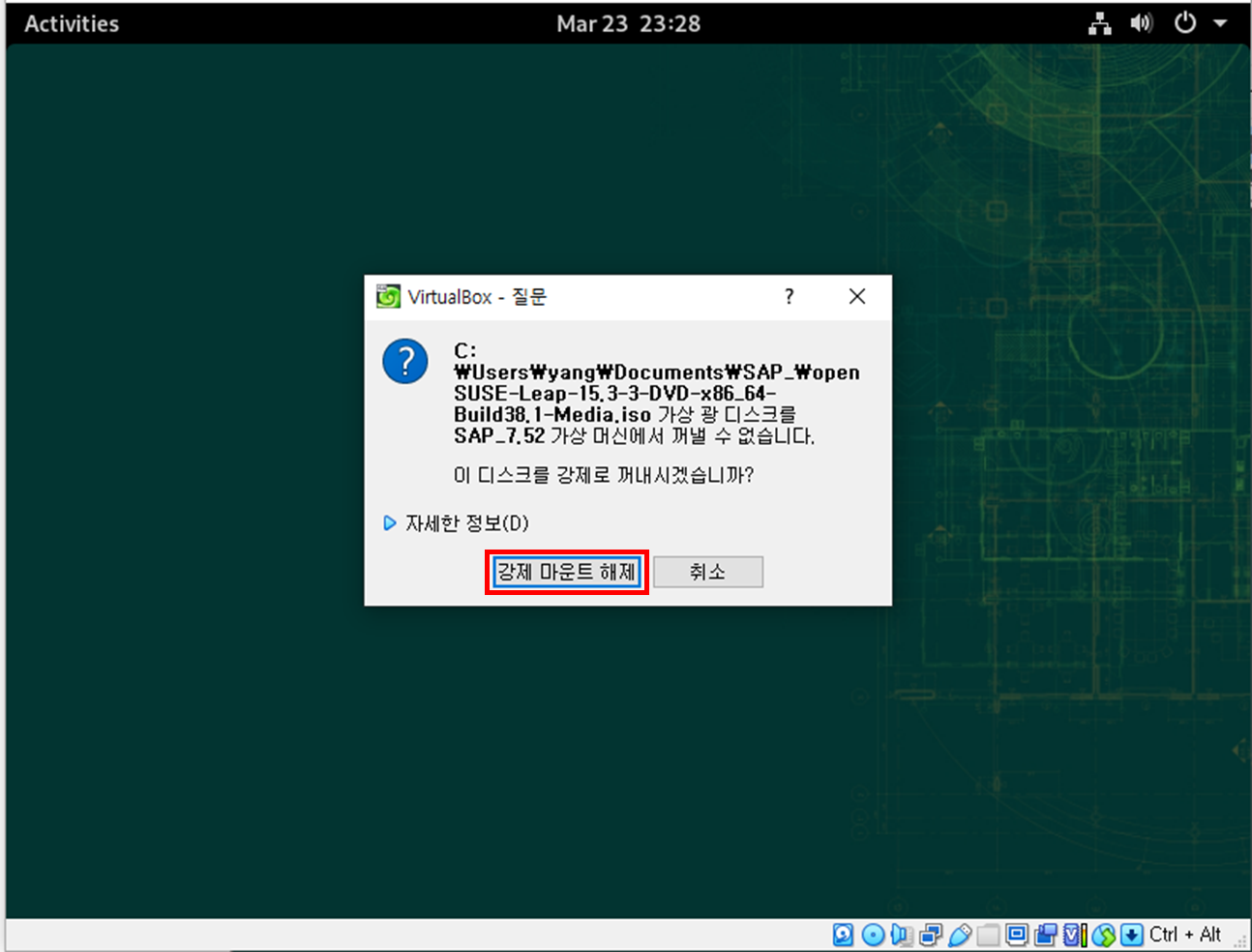Click the hard disk activity status icon
The image size is (1252, 952).
click(844, 935)
